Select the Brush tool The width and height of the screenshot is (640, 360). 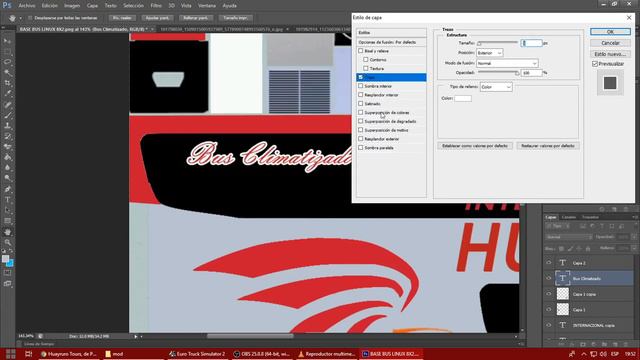coord(7,116)
